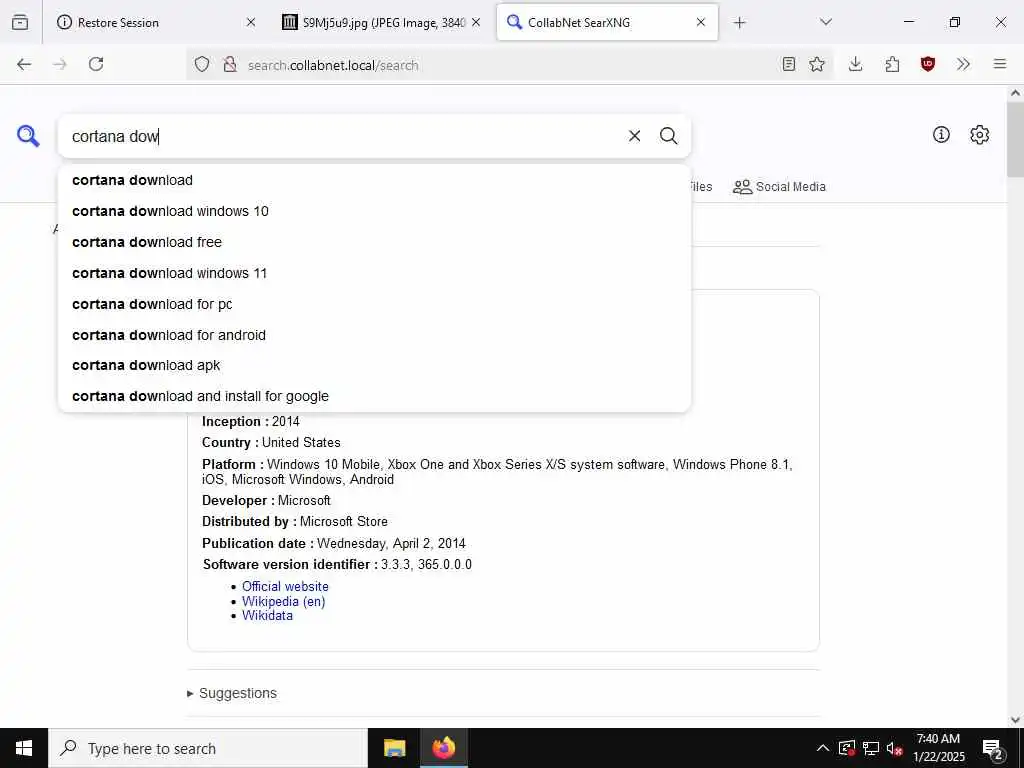Open the muted volume tray icon

tap(895, 748)
